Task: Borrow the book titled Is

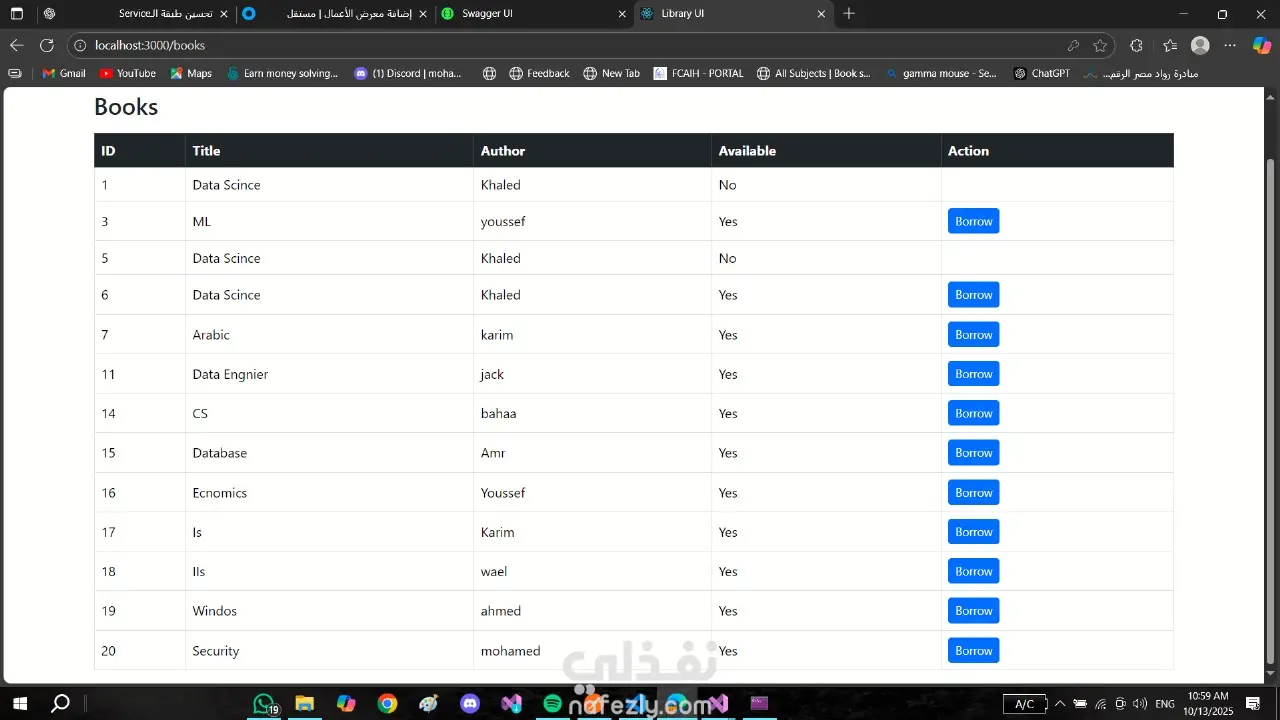Action: point(973,532)
